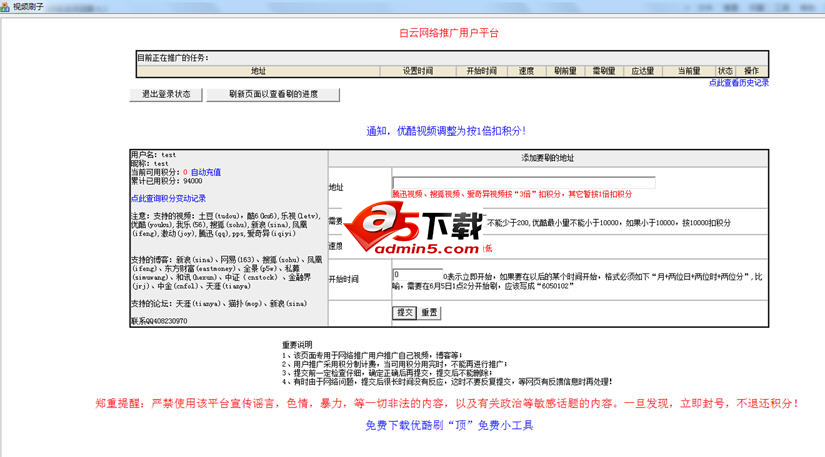This screenshot has height=457, width=825.
Task: Click the 联系QQ408230970 text
Action: click(x=159, y=321)
